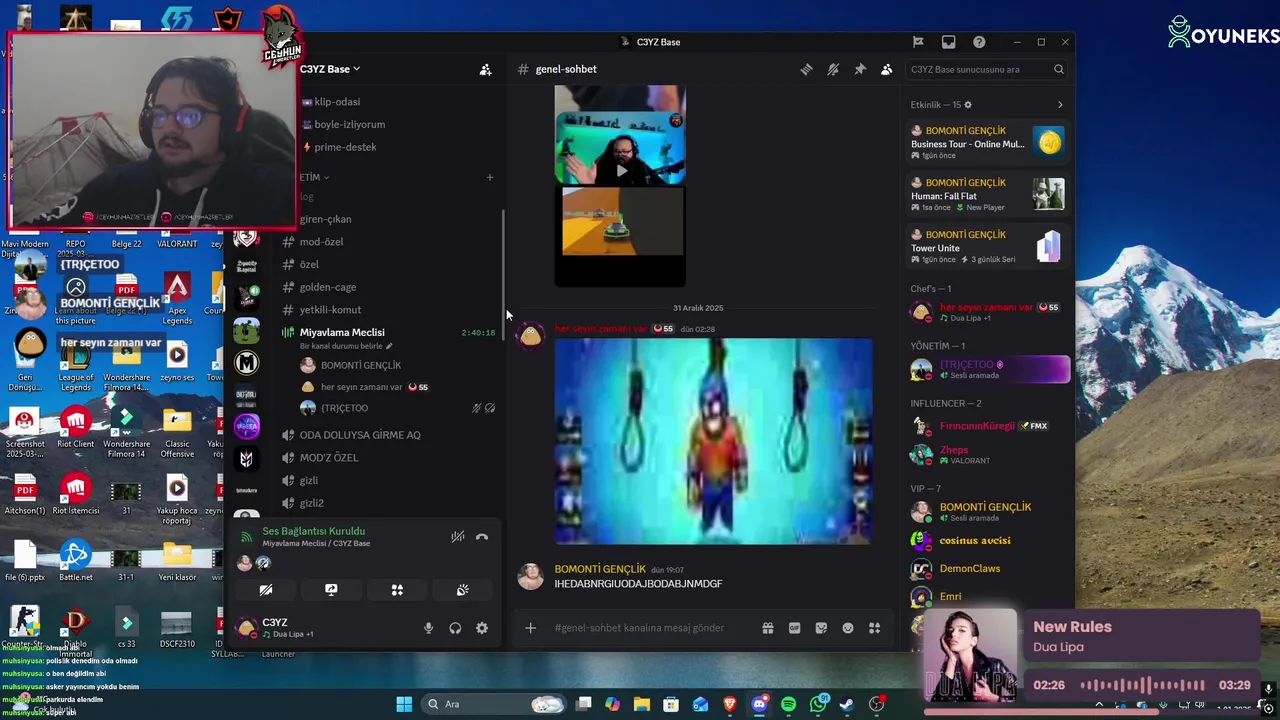Turn on camera in voice panel
This screenshot has height=720, width=1280.
pyautogui.click(x=266, y=590)
